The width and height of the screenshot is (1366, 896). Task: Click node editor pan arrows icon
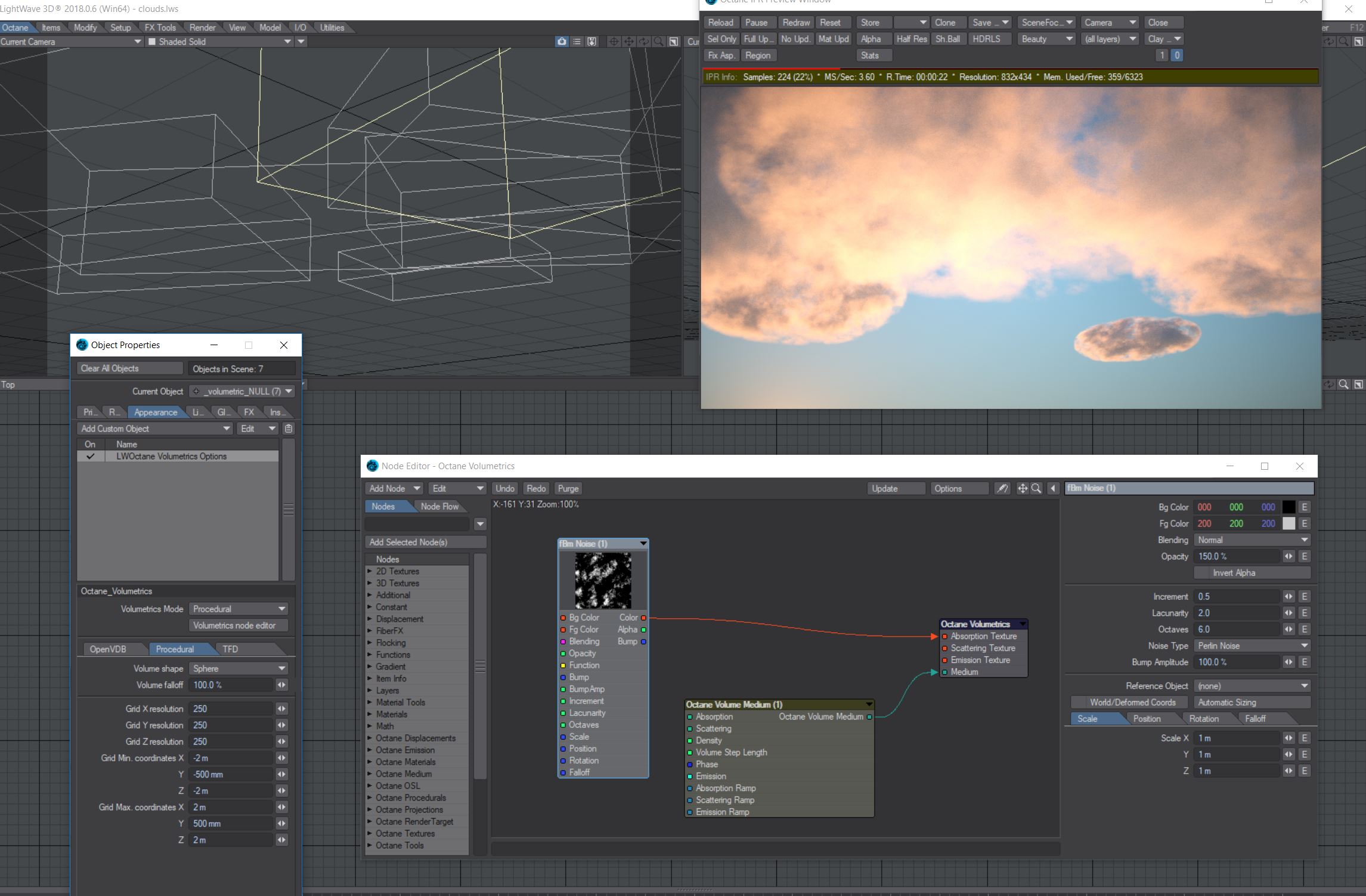(x=1022, y=488)
